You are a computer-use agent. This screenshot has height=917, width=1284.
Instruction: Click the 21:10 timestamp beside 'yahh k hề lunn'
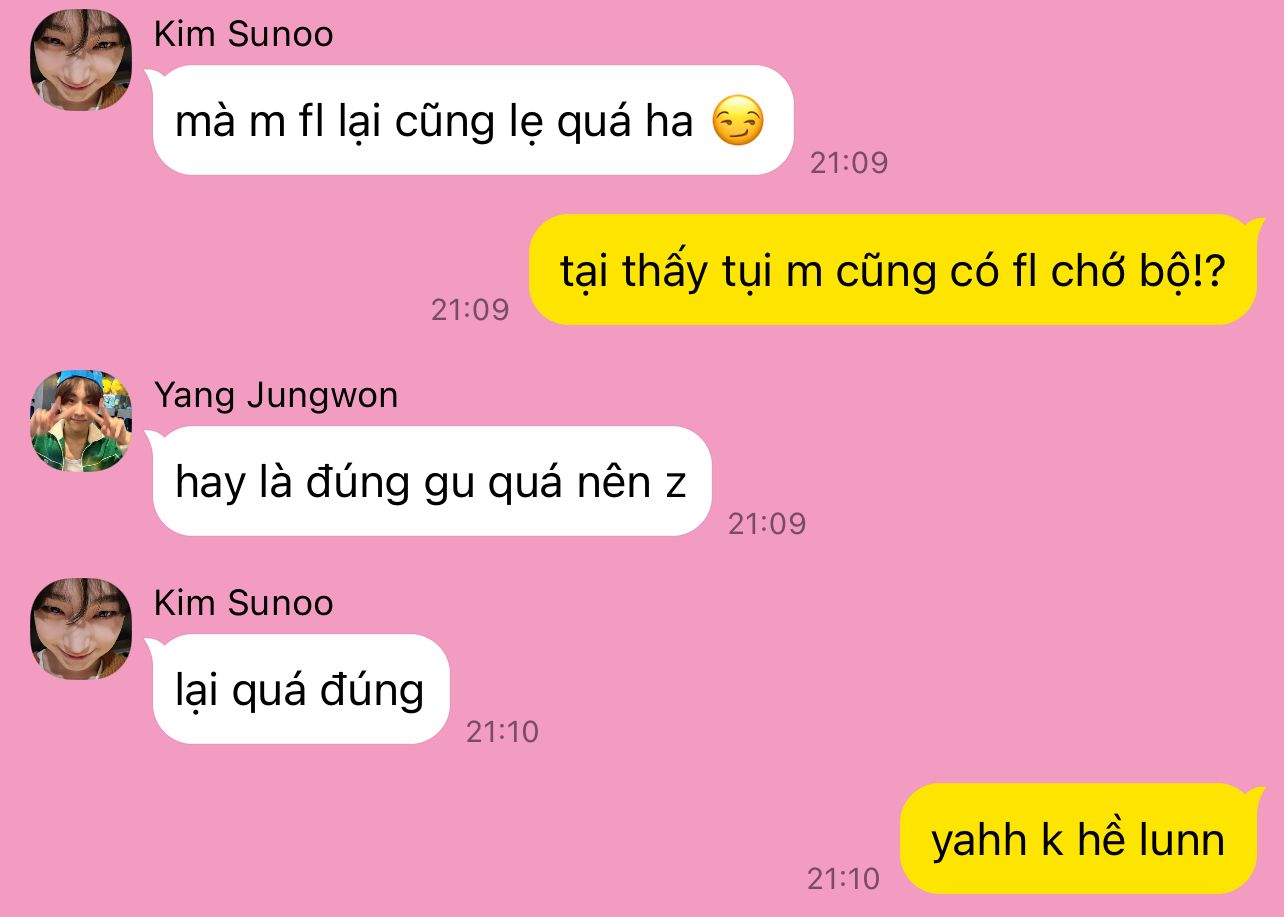point(844,879)
